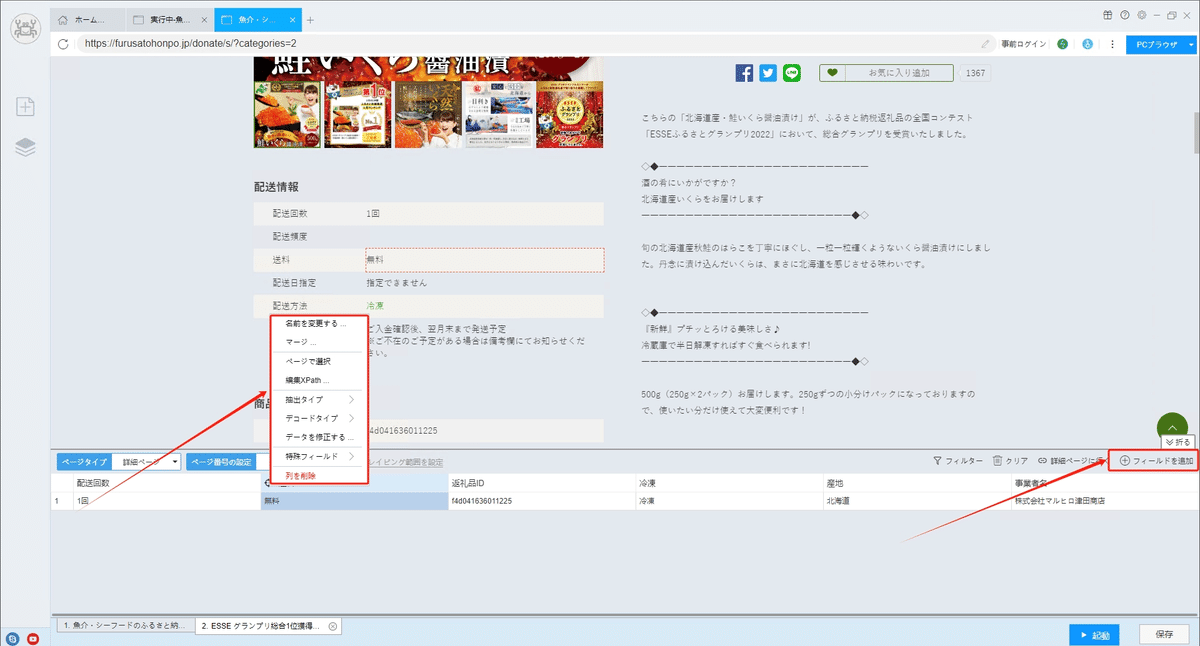Share on Twitter icon
This screenshot has height=646, width=1200.
(768, 73)
